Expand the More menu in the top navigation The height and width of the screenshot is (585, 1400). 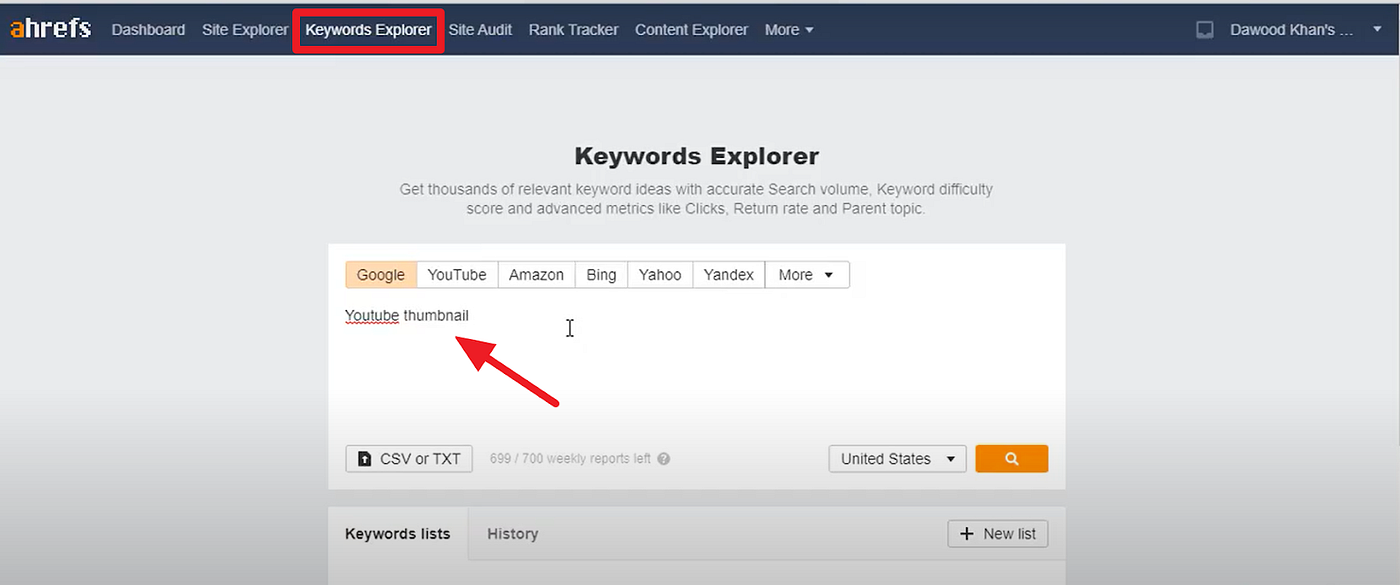coord(789,30)
